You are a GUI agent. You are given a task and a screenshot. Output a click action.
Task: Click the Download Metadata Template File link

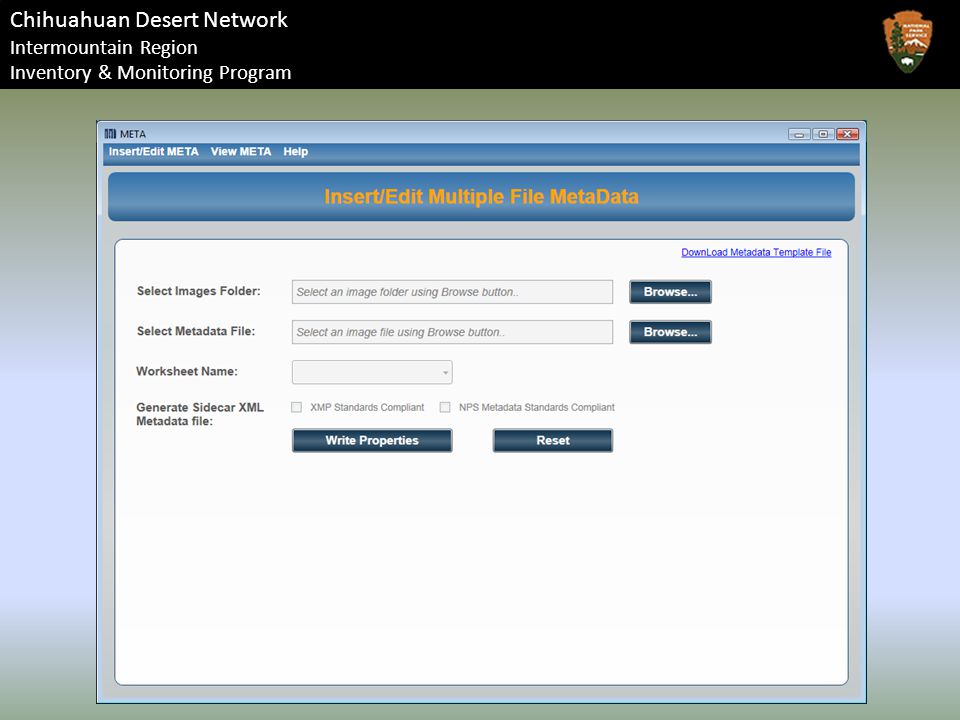pyautogui.click(x=756, y=252)
